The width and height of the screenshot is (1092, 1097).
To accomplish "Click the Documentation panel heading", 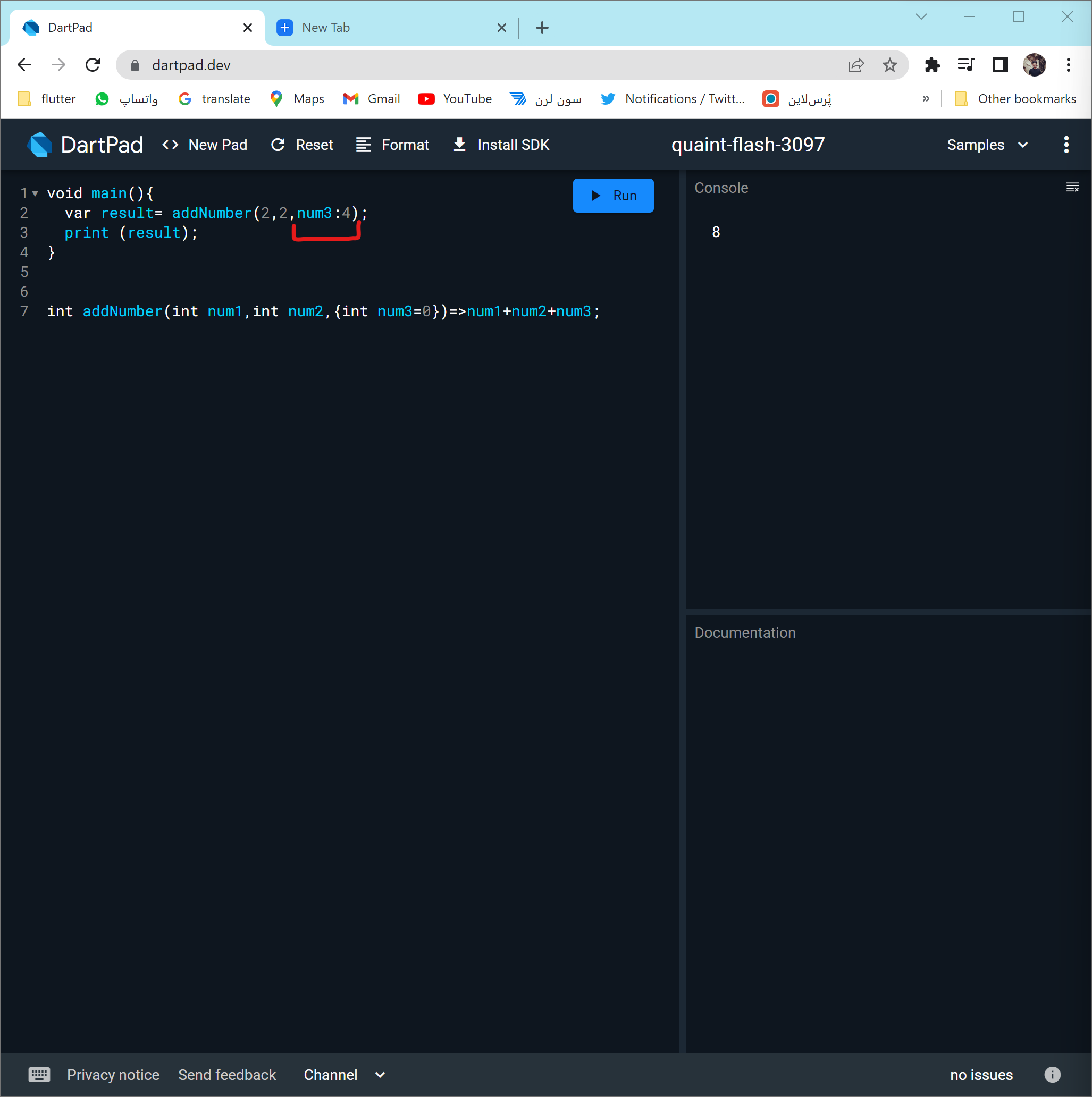I will (745, 632).
